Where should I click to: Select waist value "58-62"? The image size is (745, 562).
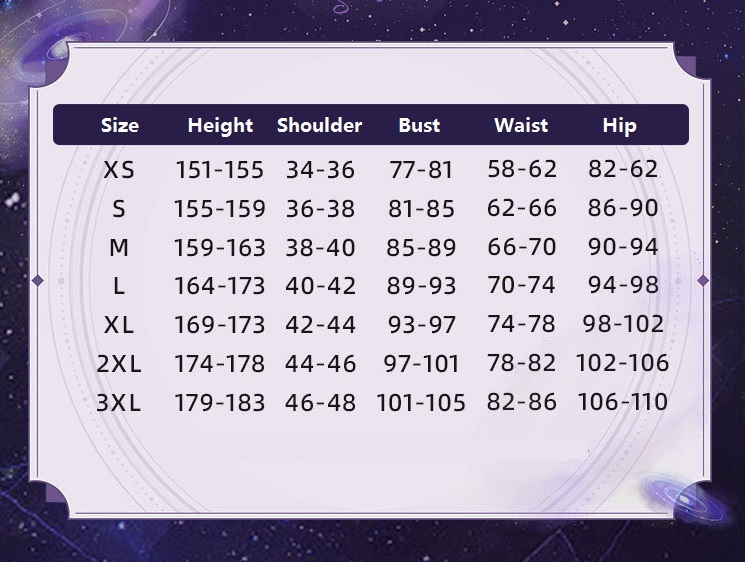(522, 169)
